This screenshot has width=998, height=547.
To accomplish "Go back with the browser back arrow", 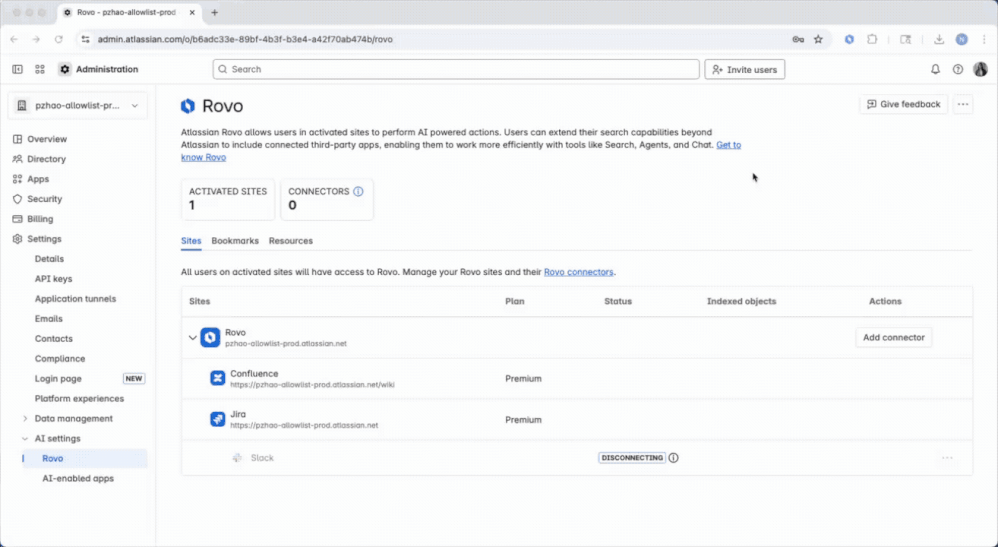I will click(15, 39).
